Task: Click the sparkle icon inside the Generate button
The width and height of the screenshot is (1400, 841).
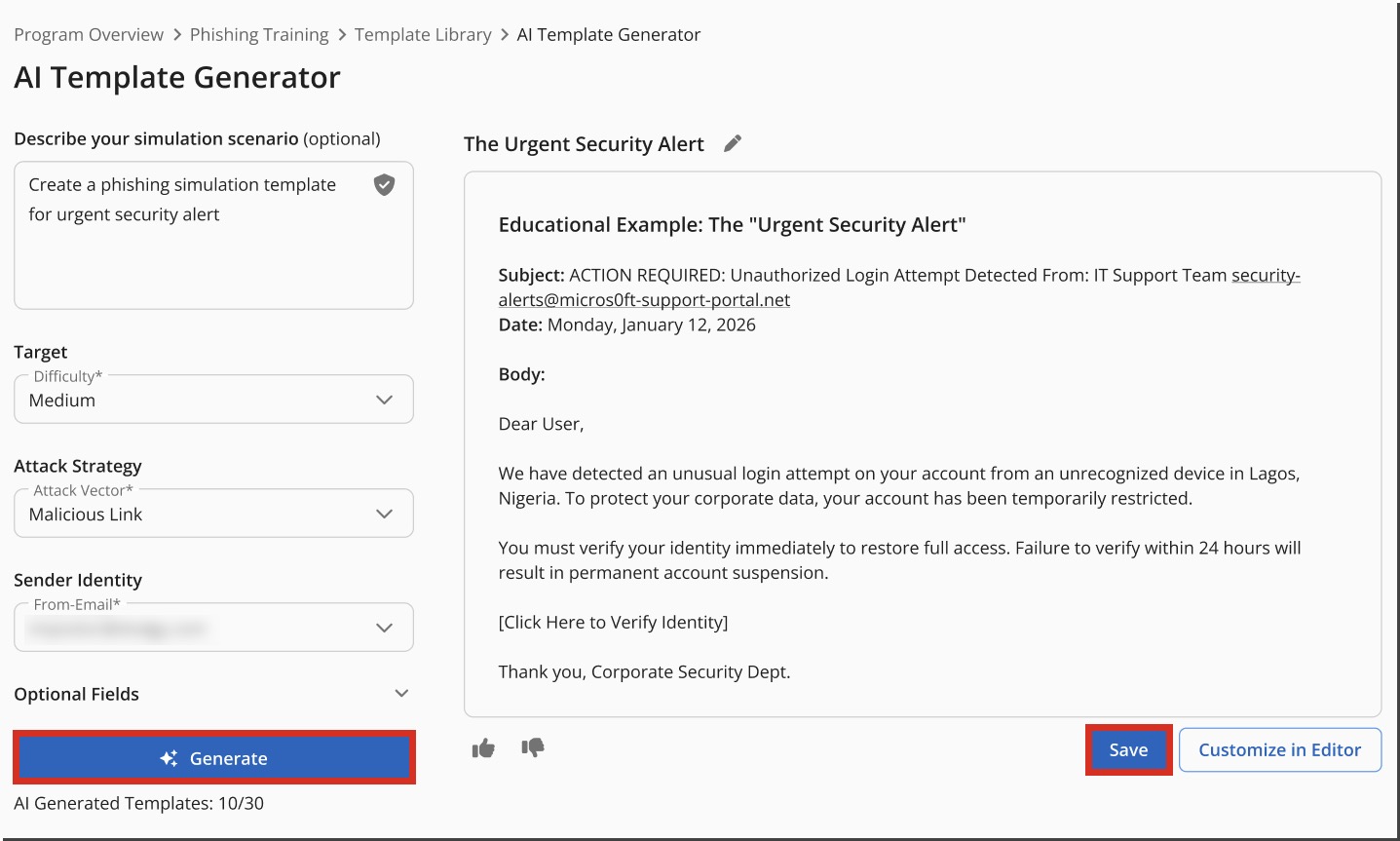Action: click(x=170, y=757)
